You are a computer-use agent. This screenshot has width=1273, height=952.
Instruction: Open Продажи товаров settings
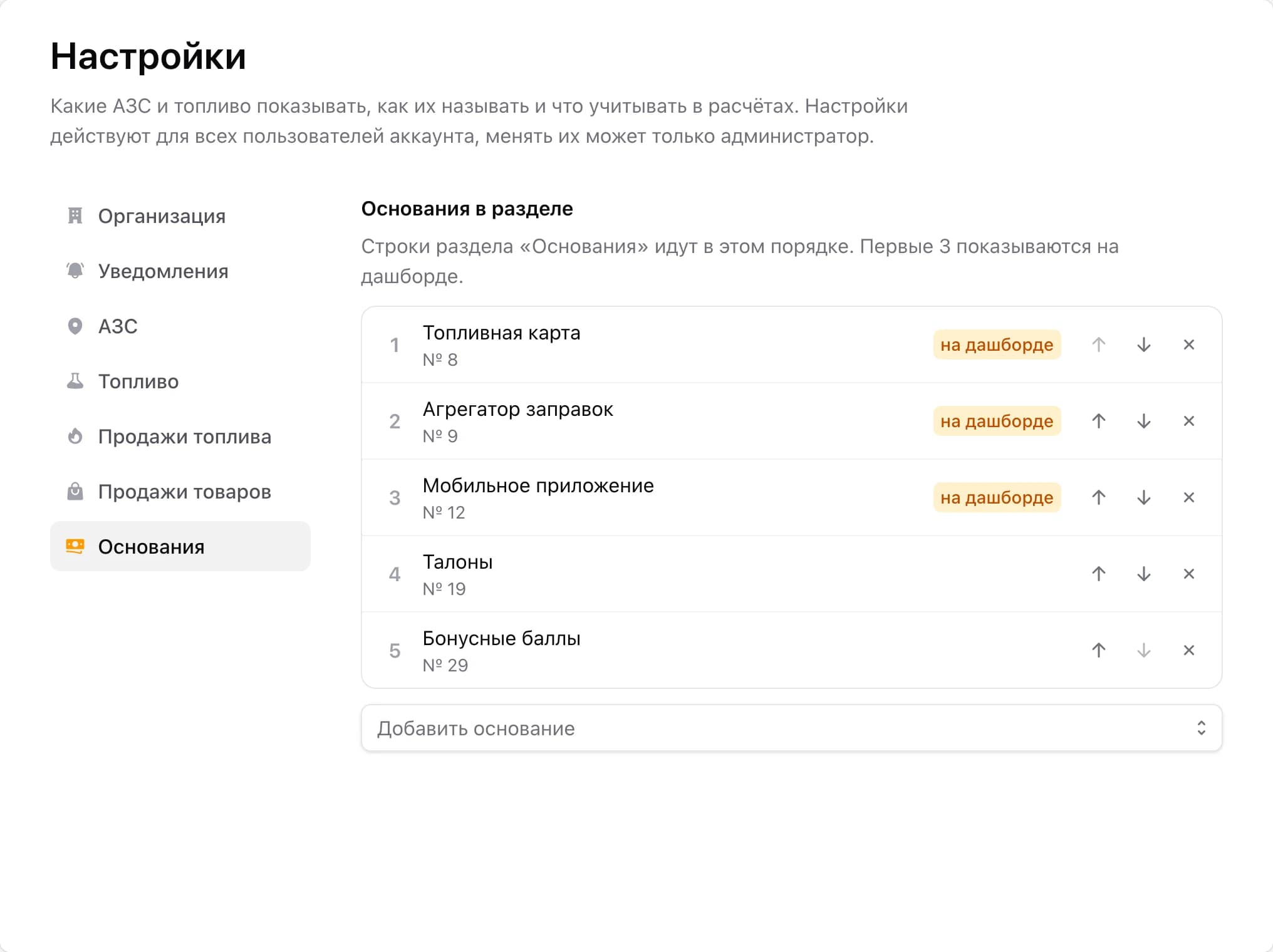click(180, 491)
